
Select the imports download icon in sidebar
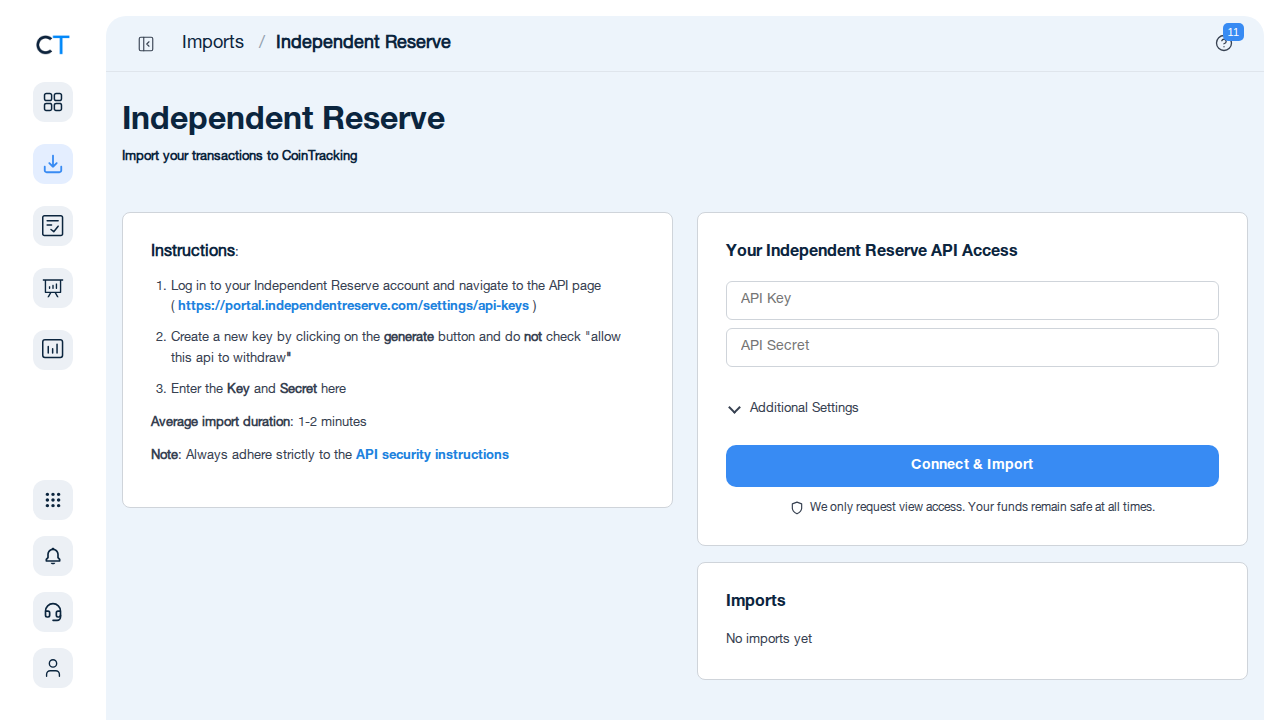click(x=53, y=164)
